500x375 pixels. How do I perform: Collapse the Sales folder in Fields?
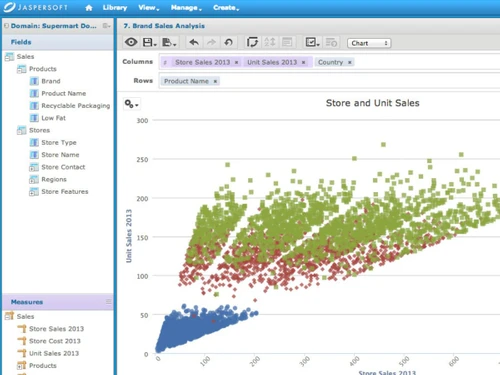point(9,57)
